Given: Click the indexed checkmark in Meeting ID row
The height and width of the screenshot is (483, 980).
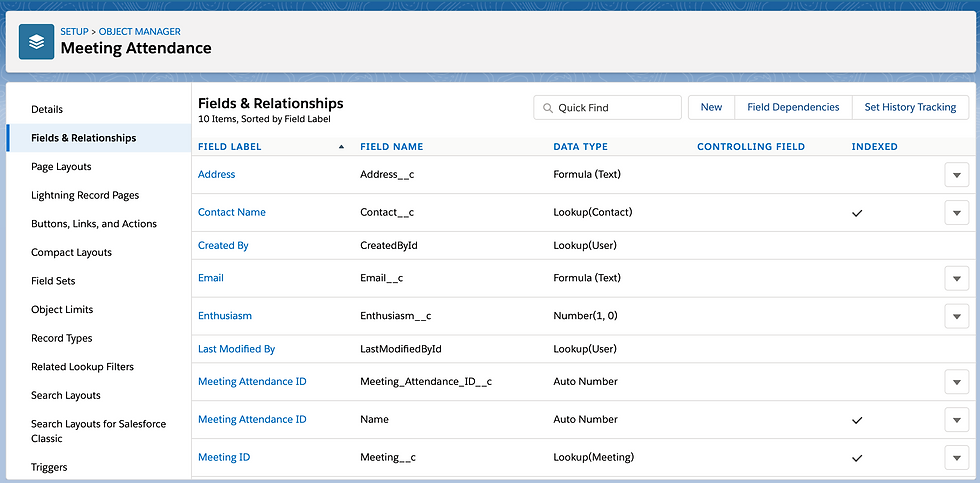Looking at the screenshot, I should tap(858, 458).
